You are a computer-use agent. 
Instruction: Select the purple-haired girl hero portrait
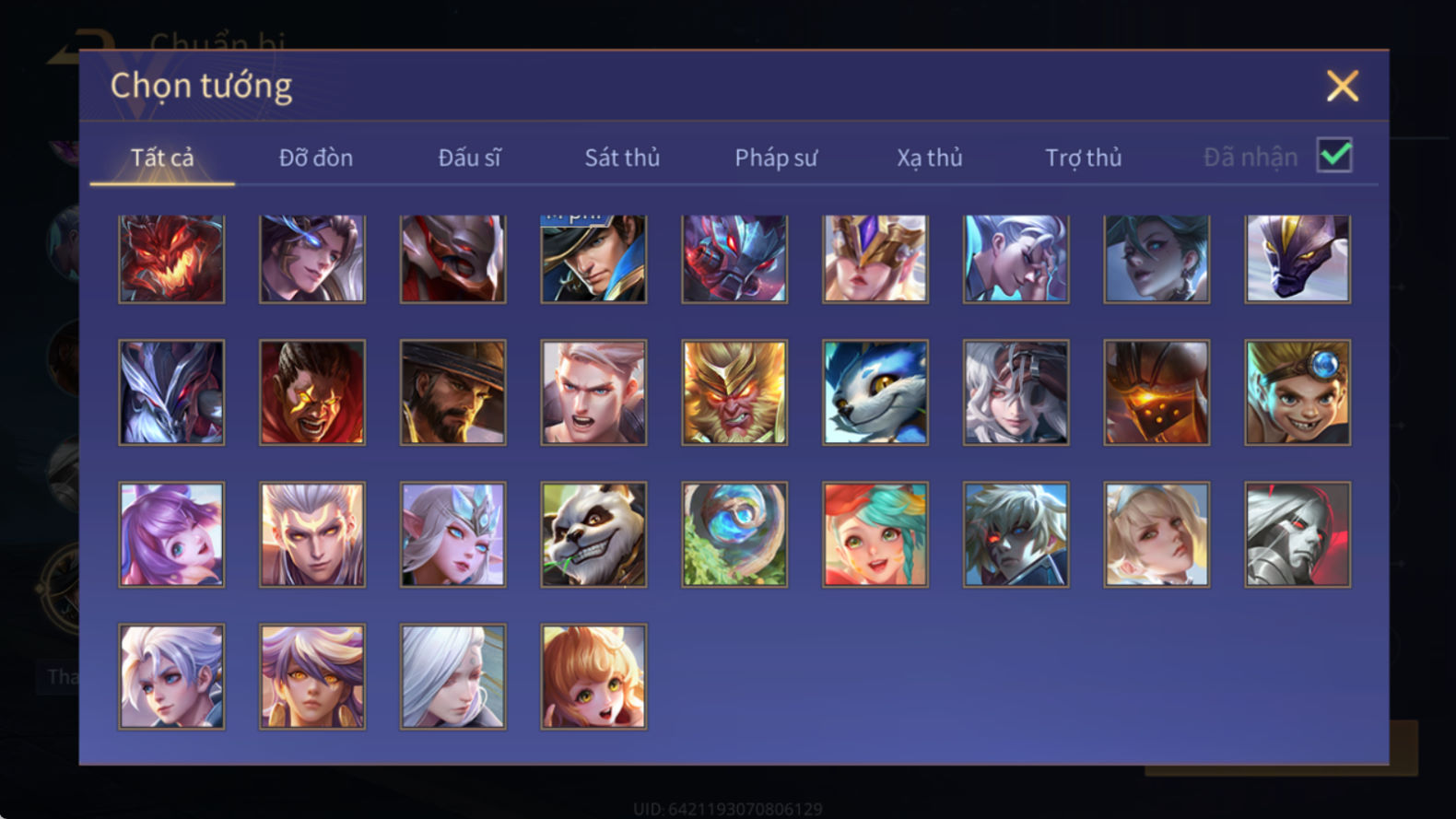pos(171,534)
